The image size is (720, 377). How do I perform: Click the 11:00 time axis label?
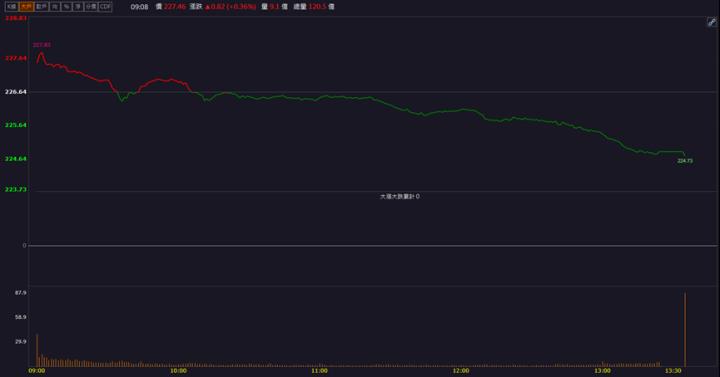[320, 371]
